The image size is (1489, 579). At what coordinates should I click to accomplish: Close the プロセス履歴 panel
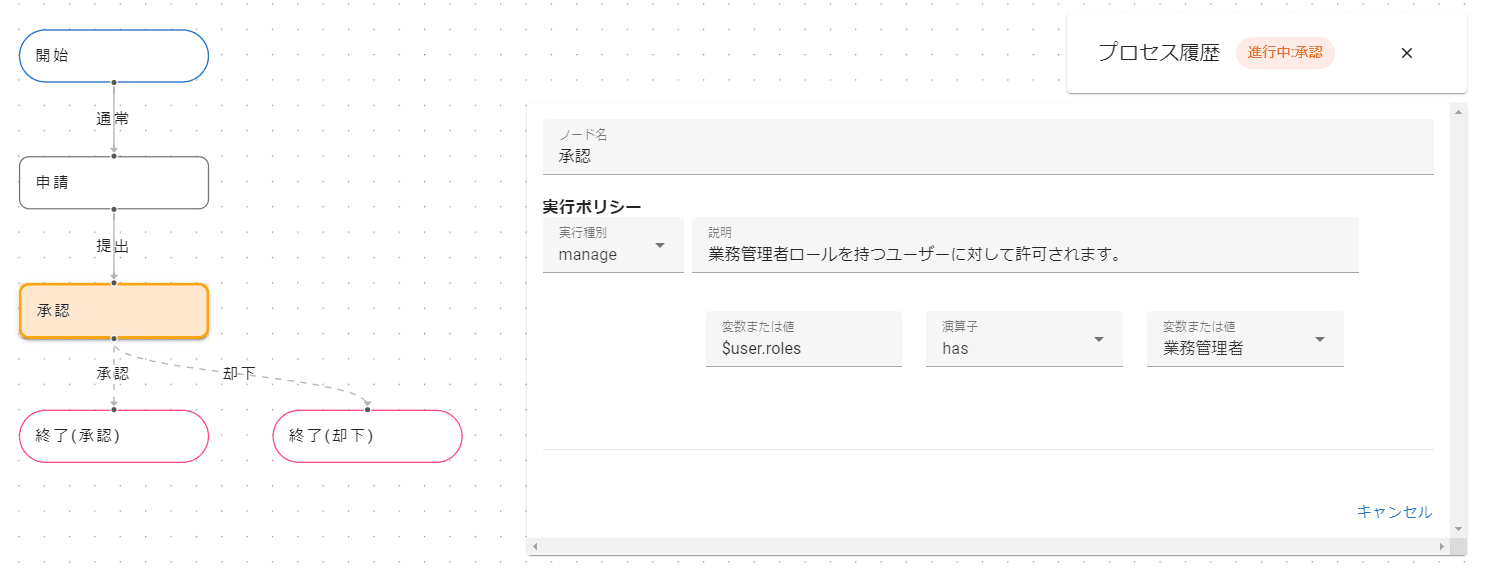pyautogui.click(x=1406, y=53)
